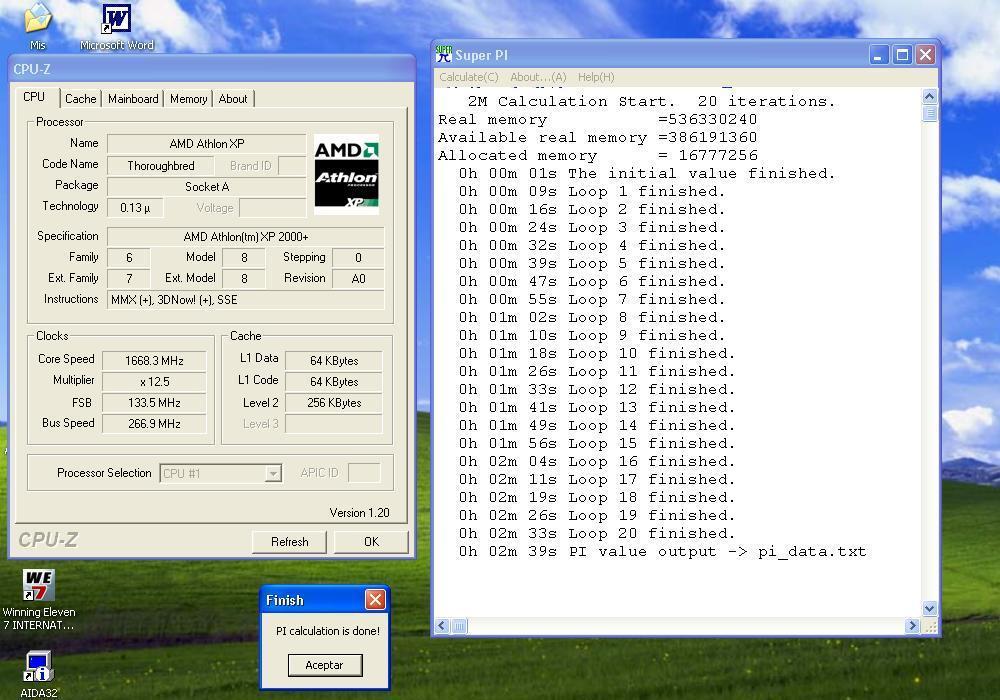Open the Calculate(C) menu
The width and height of the screenshot is (1000, 700).
tap(468, 77)
